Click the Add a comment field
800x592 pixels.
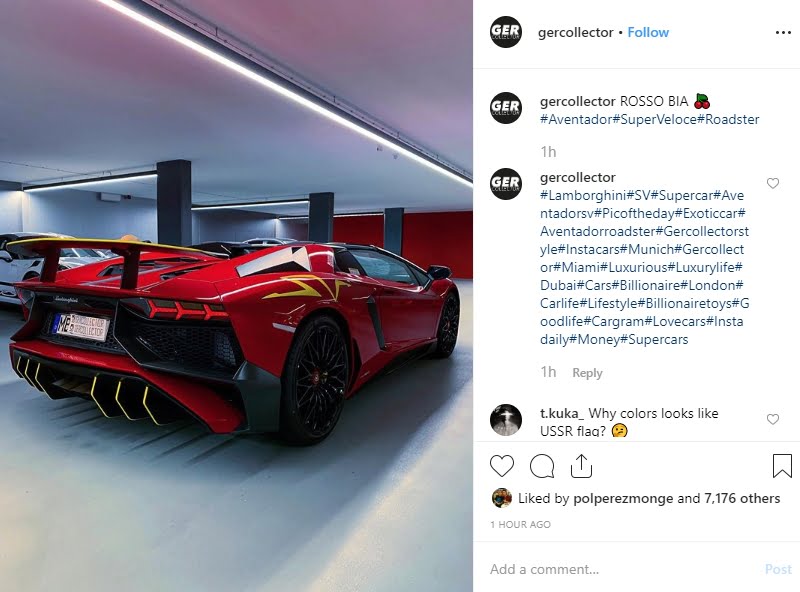622,569
